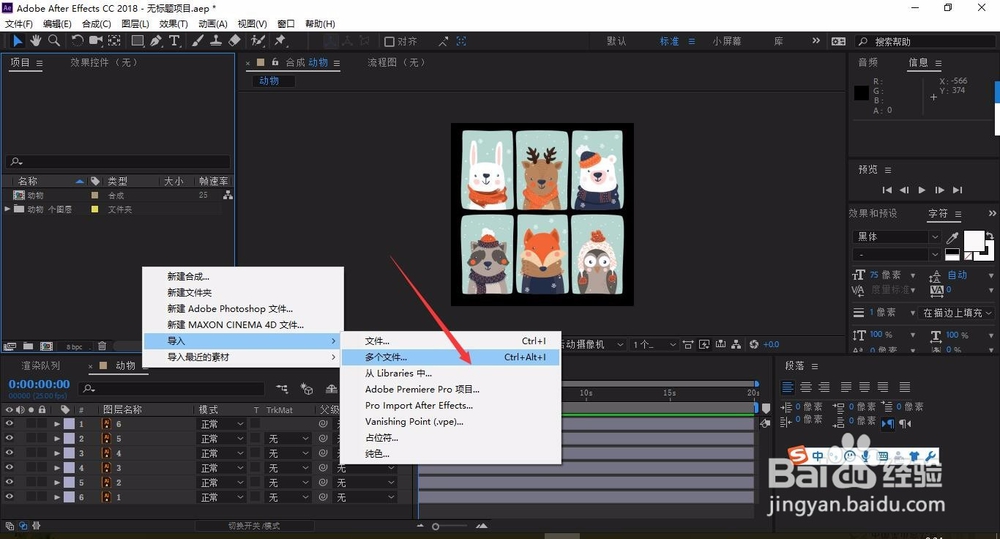Image resolution: width=1000 pixels, height=539 pixels.
Task: Click the eyedropper in Character panel
Action: [952, 238]
